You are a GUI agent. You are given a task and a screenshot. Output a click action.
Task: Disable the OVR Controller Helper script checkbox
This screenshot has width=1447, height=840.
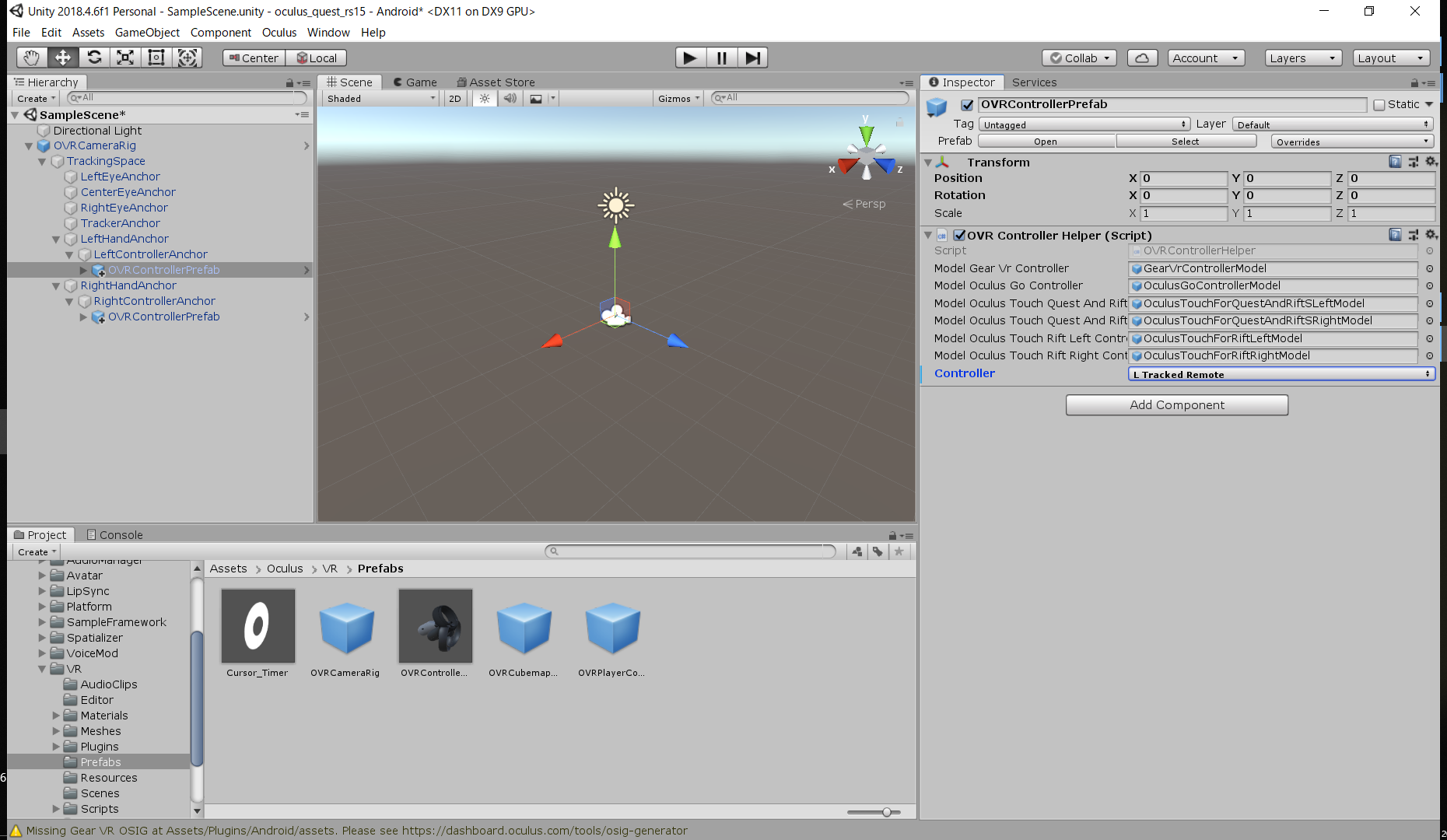959,235
